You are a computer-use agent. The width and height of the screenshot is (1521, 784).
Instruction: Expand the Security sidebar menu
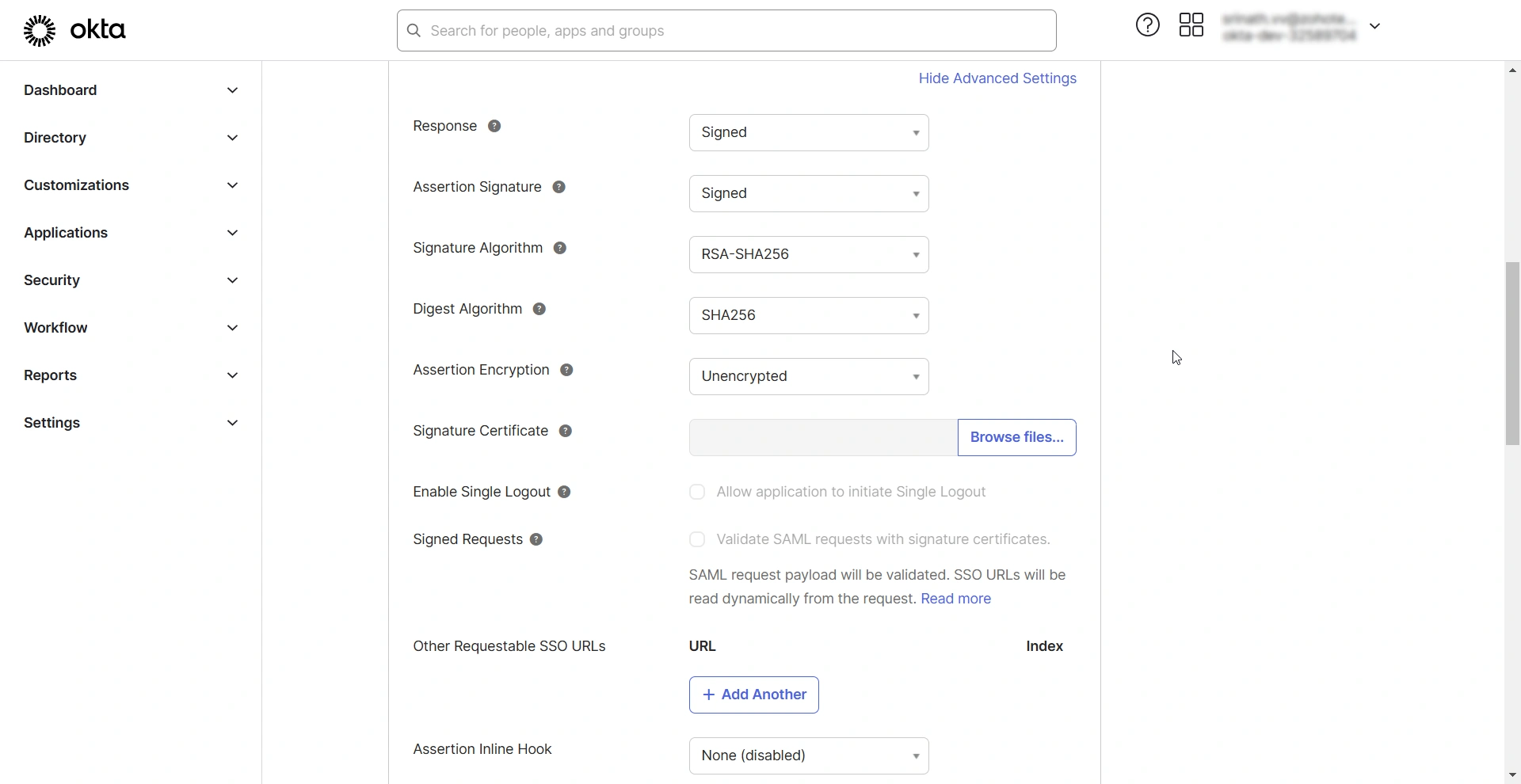click(131, 280)
